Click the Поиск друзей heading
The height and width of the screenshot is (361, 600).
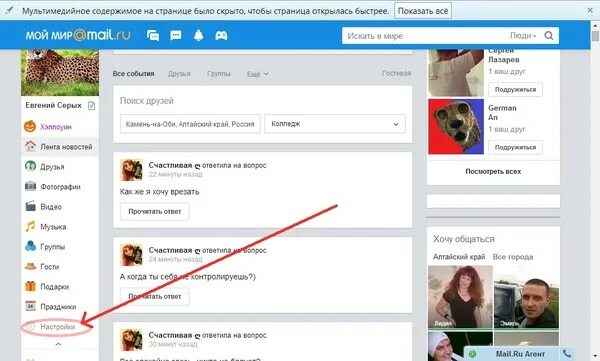coord(147,100)
